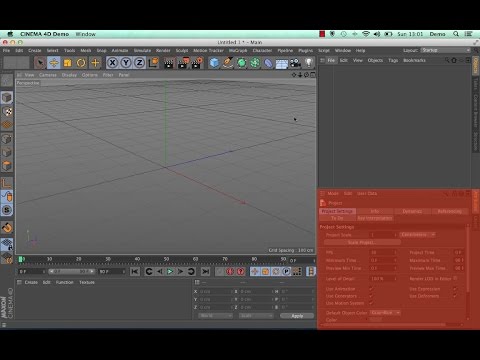Activate the Move tool

coord(54,63)
